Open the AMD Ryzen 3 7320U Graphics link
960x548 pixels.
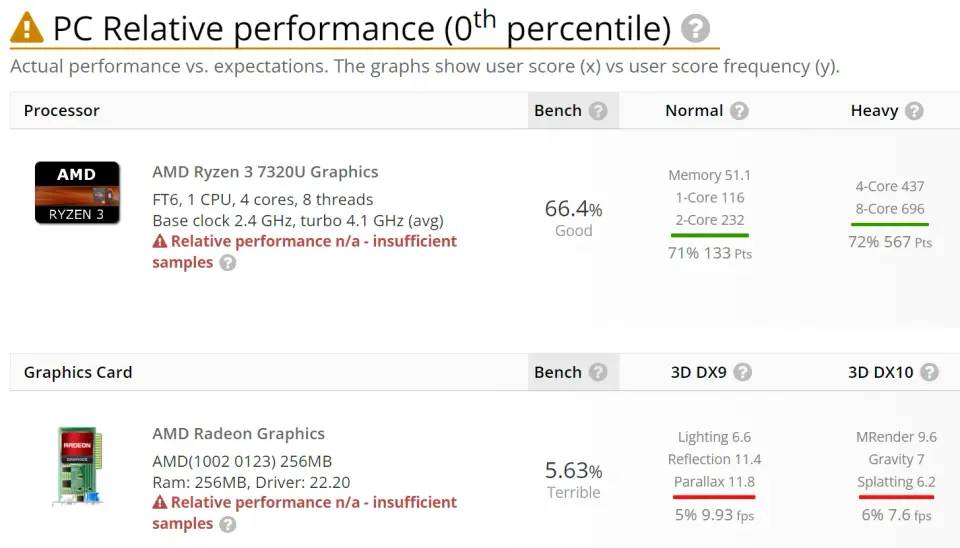tap(265, 172)
